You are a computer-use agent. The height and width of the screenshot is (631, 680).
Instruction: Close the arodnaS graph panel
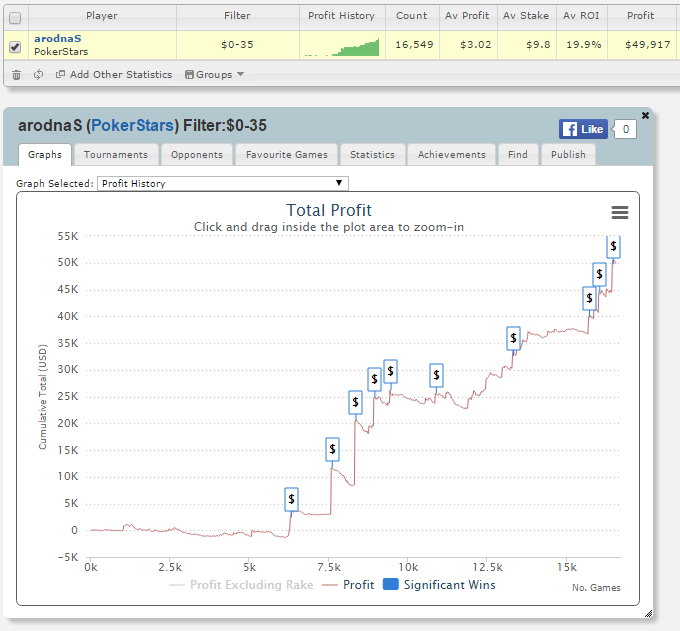pos(645,115)
